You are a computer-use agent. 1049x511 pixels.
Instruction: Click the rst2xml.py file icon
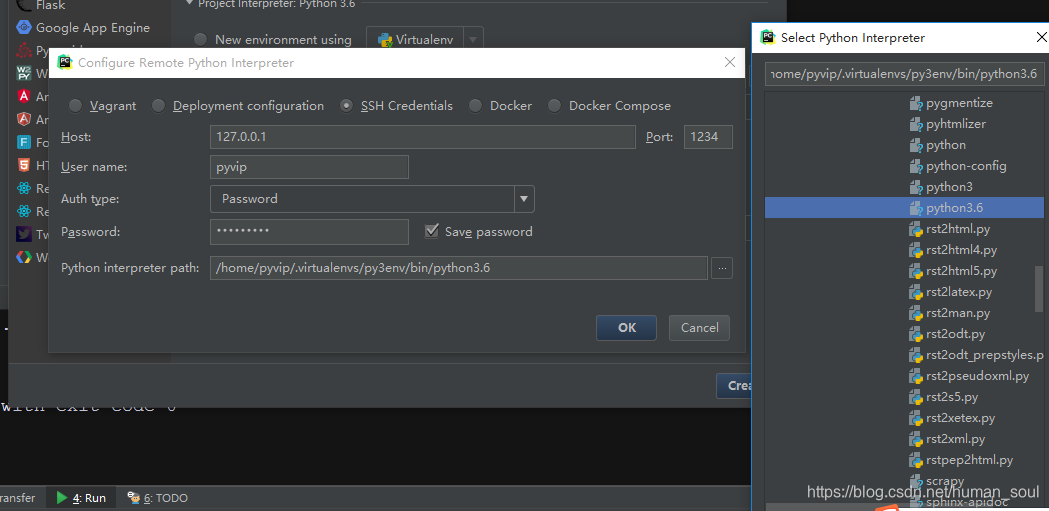916,439
